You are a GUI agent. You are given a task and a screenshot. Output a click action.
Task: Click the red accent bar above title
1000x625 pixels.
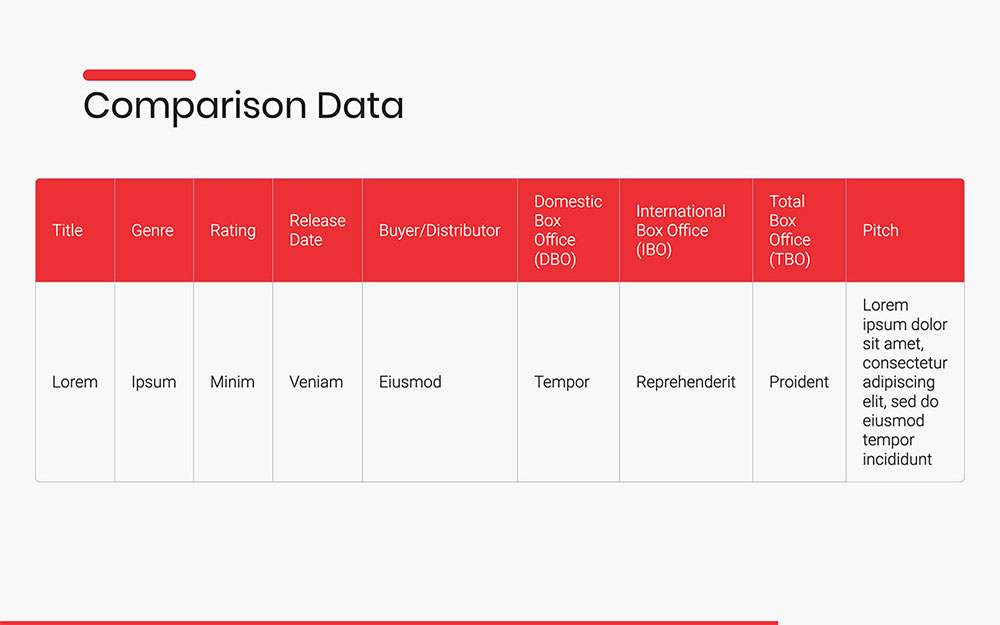(x=139, y=75)
